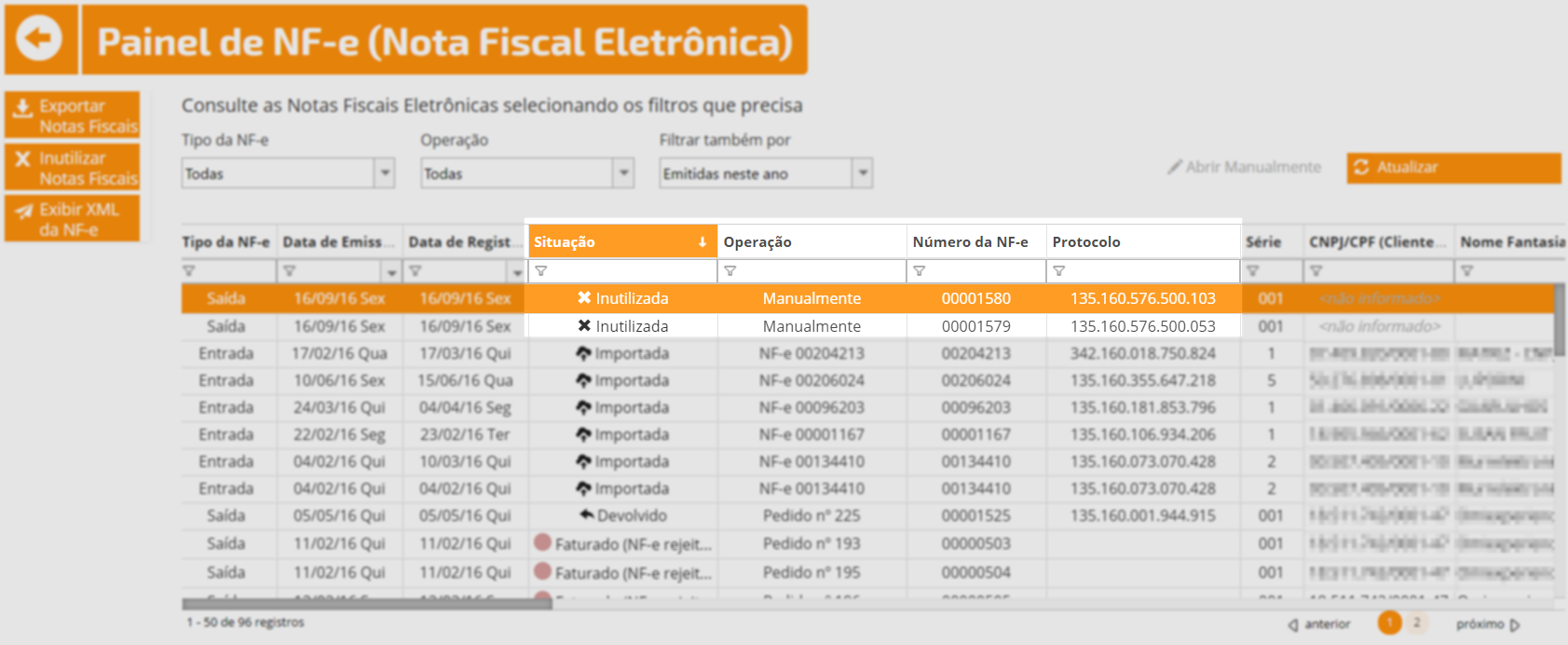The width and height of the screenshot is (1568, 645).
Task: Click Número da NF-e column header
Action: click(x=976, y=241)
